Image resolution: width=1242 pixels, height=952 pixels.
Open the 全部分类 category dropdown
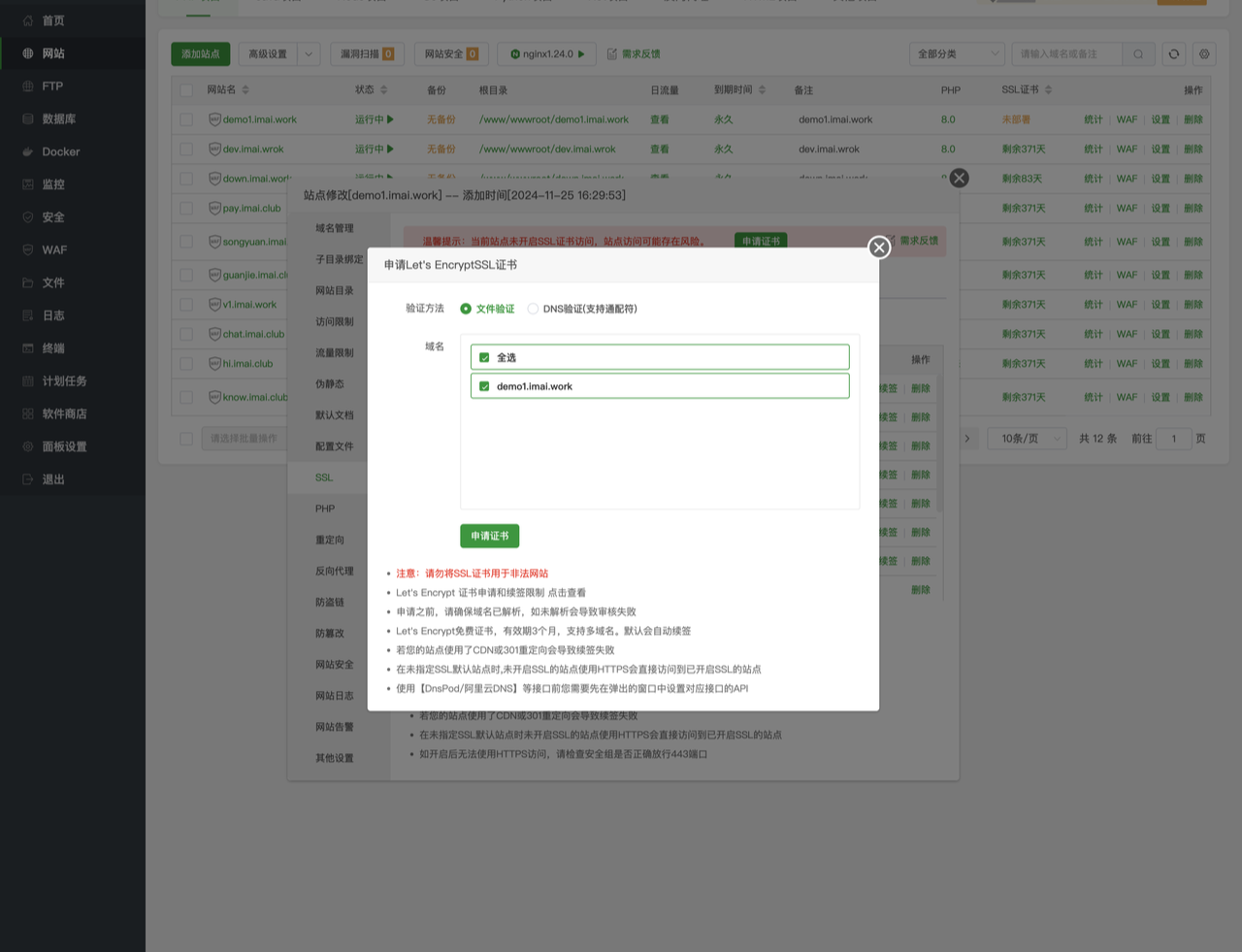tap(957, 54)
